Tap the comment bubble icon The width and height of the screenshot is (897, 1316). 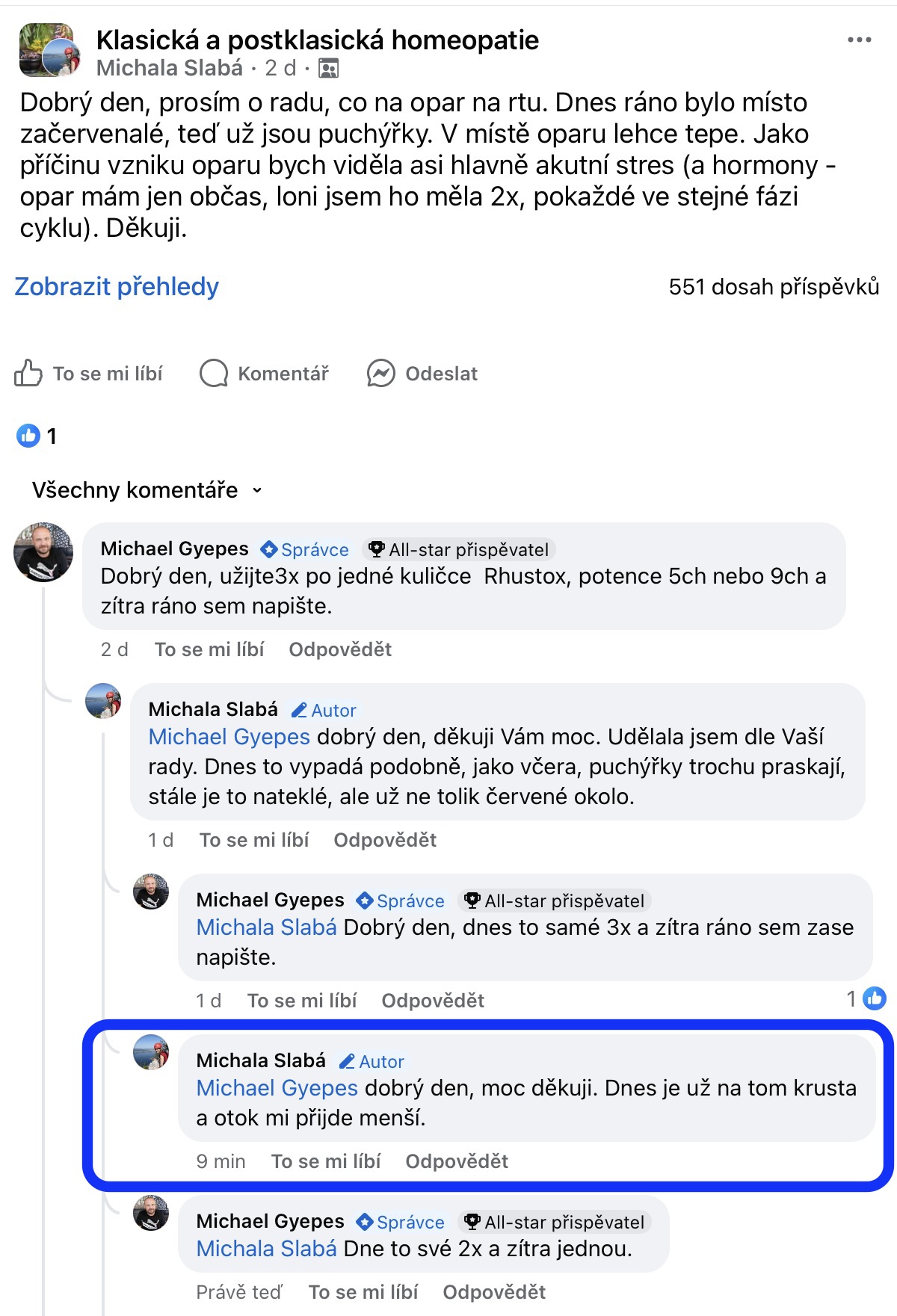coord(214,373)
